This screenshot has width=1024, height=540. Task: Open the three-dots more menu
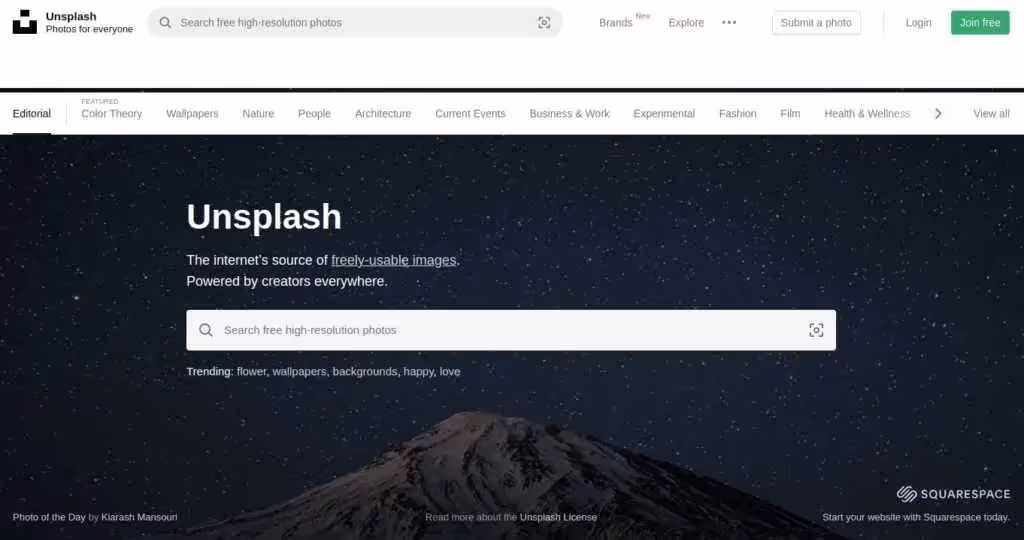pos(729,22)
